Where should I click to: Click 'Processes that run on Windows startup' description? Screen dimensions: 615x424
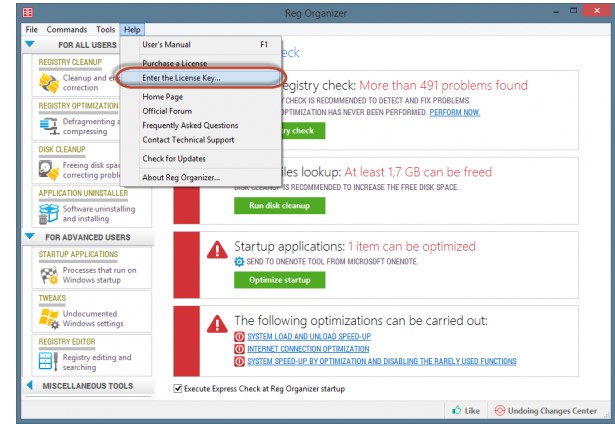click(100, 275)
